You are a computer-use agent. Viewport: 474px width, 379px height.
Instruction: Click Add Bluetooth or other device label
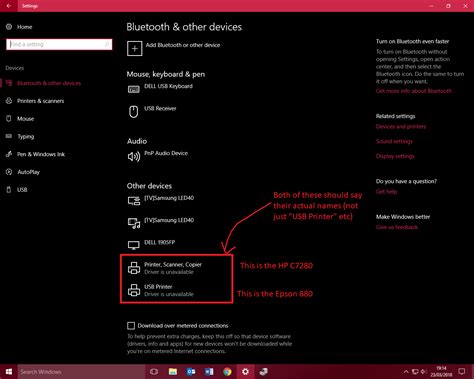tap(183, 45)
